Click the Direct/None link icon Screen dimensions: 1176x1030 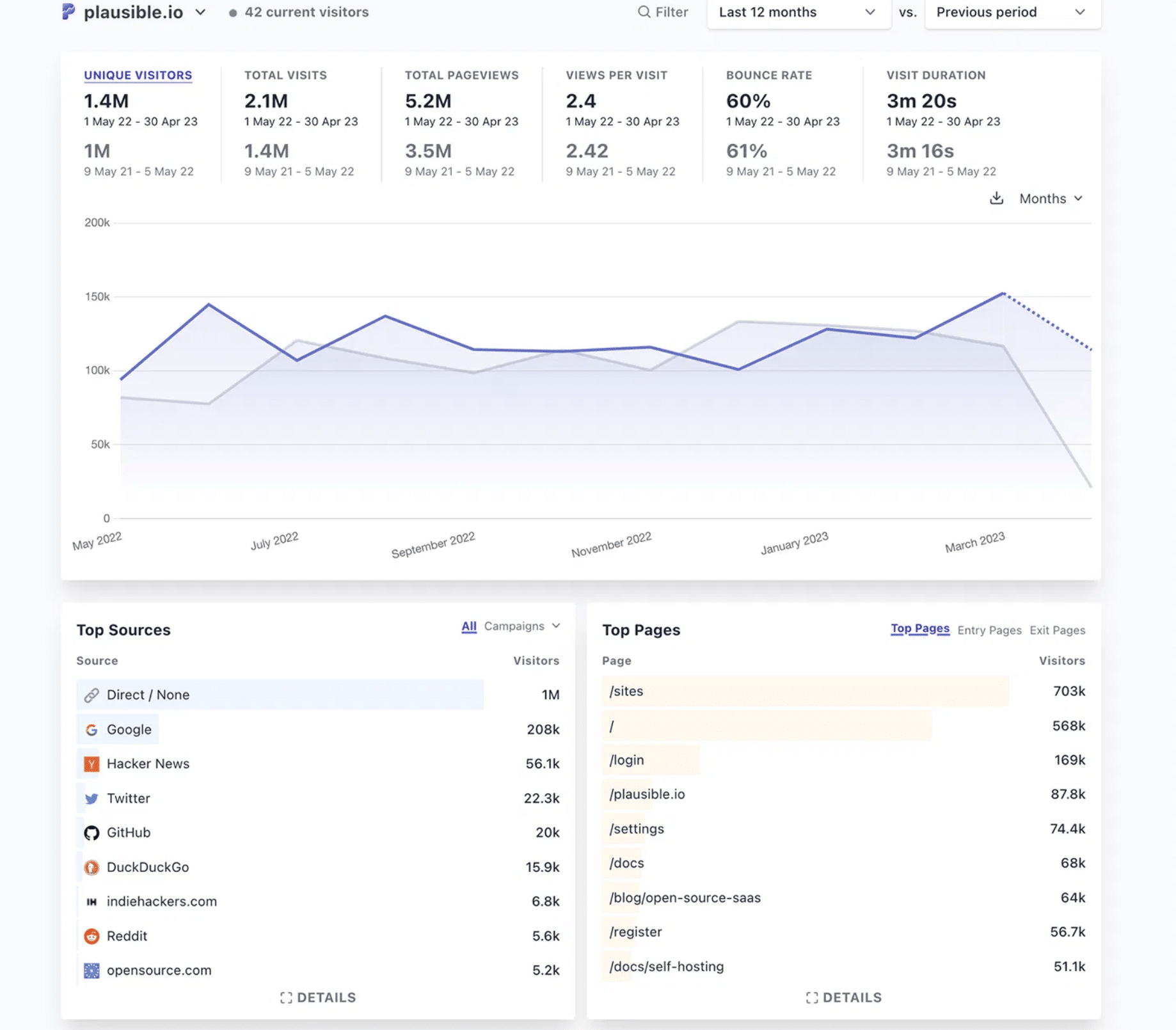click(91, 695)
